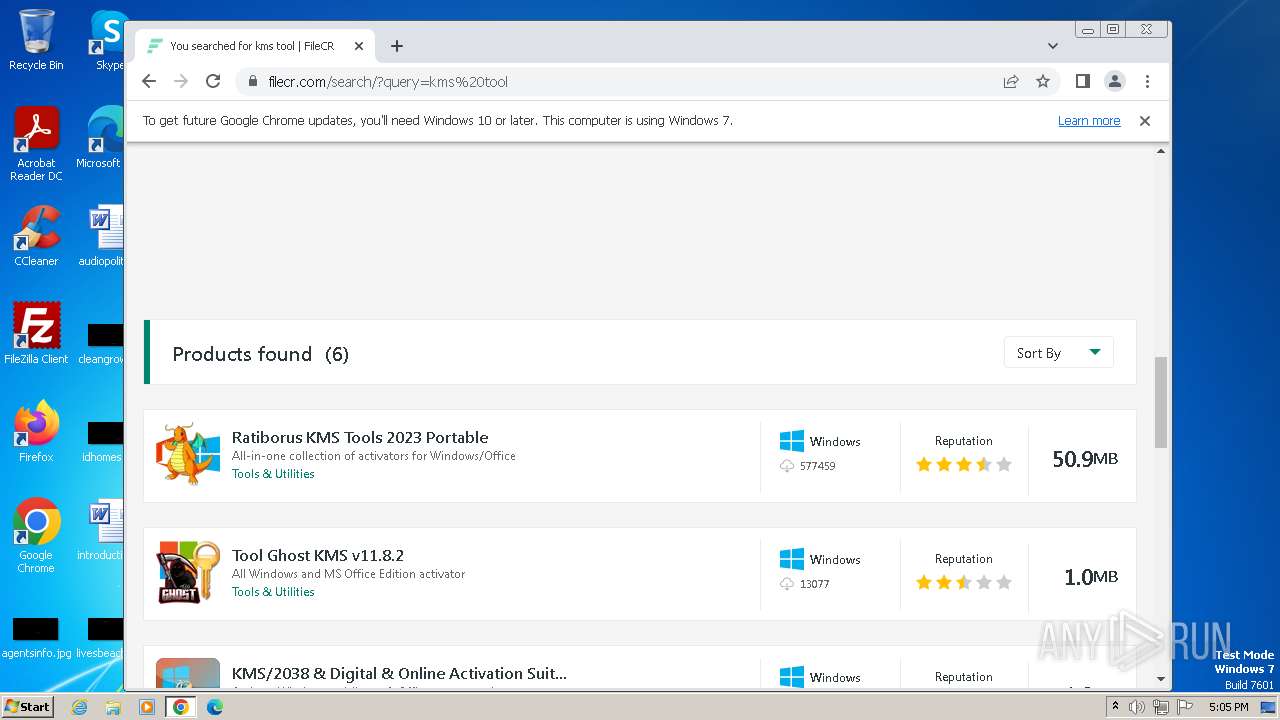Click the Ratiborus reputation star rating

(x=964, y=464)
